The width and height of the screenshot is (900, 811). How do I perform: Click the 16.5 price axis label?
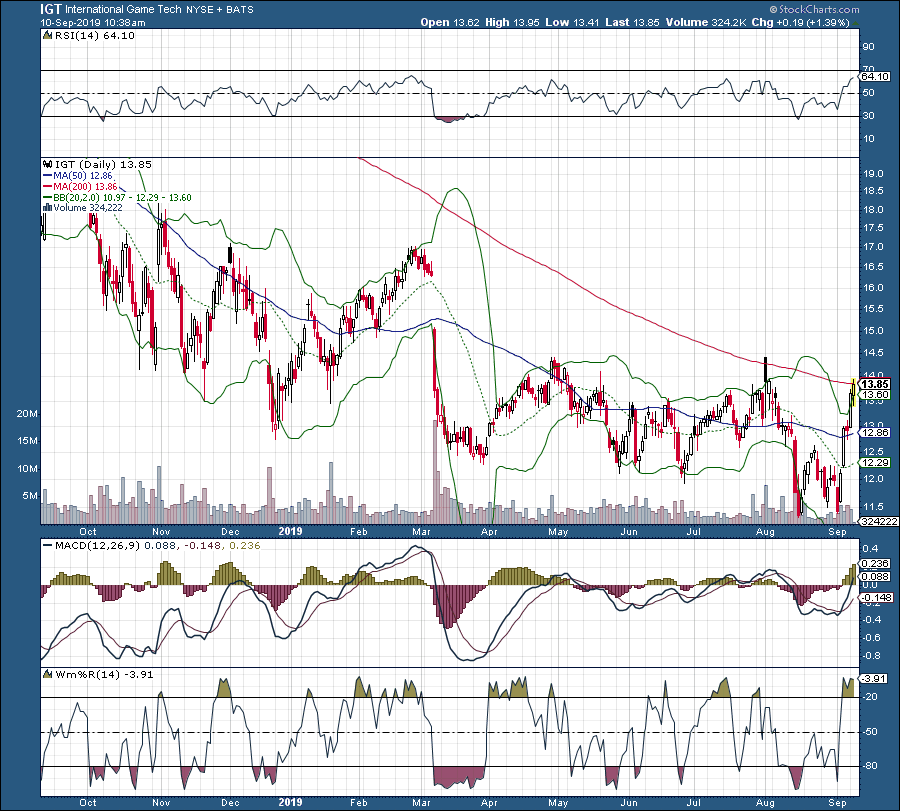pos(873,267)
